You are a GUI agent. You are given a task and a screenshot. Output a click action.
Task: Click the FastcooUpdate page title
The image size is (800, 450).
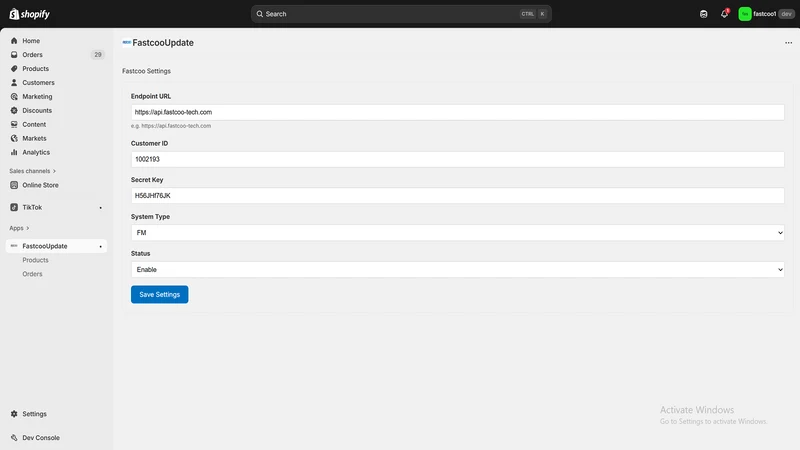pos(163,43)
